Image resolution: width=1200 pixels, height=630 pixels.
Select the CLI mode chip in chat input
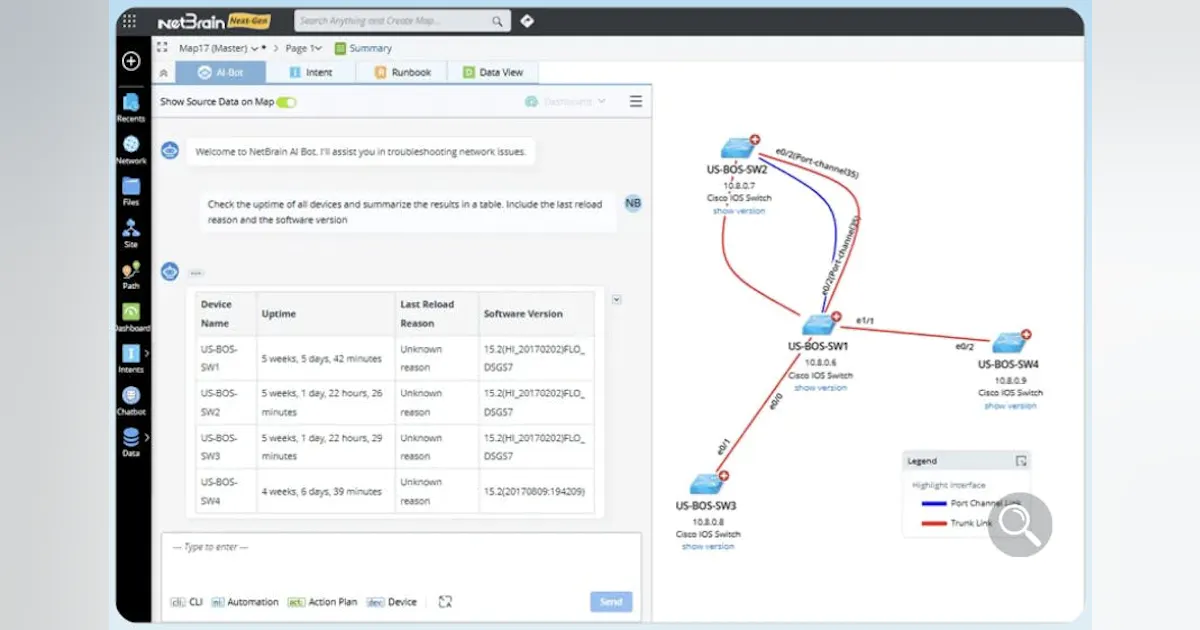coord(186,601)
